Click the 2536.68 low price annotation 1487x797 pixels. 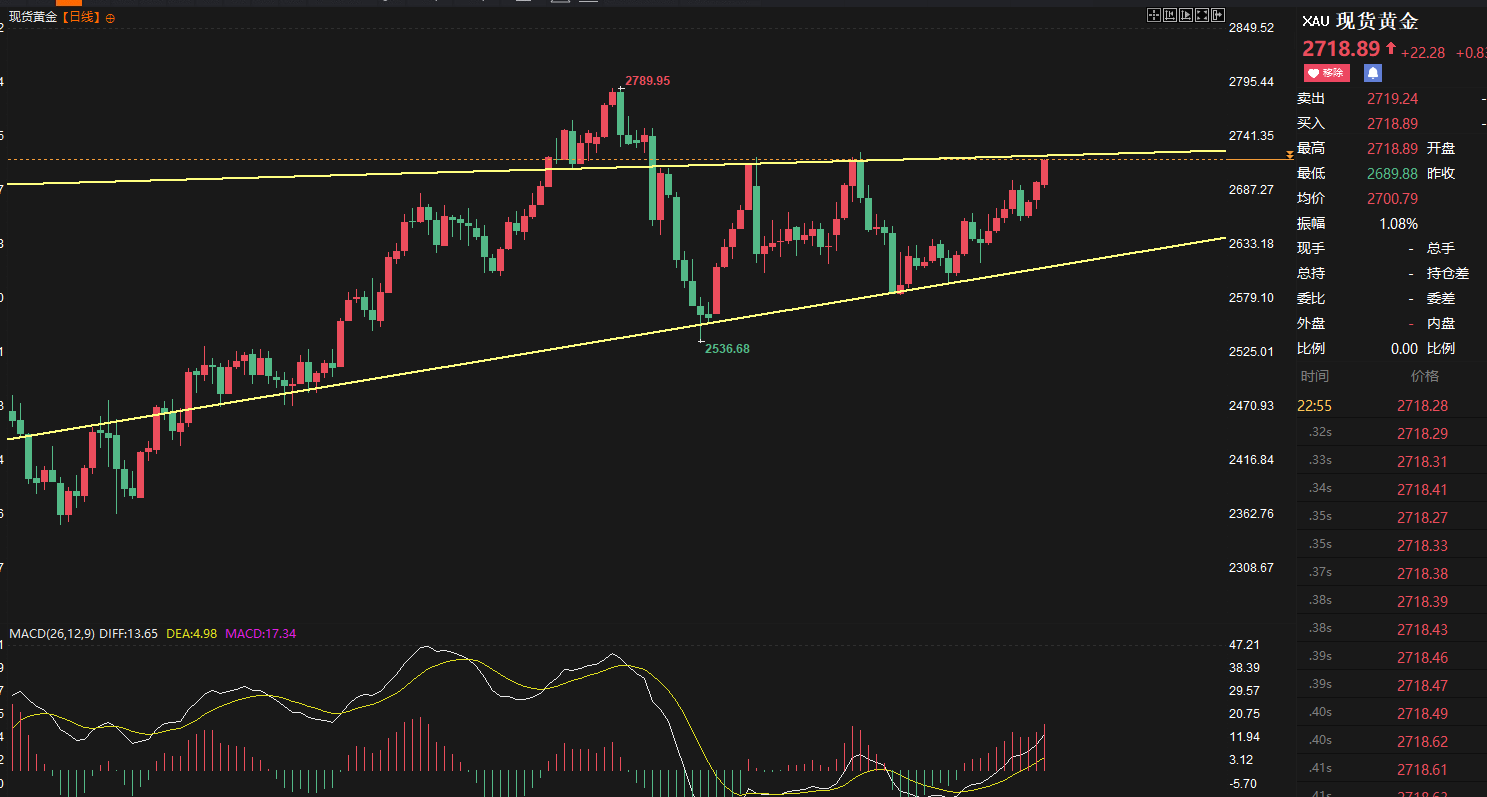[x=727, y=349]
